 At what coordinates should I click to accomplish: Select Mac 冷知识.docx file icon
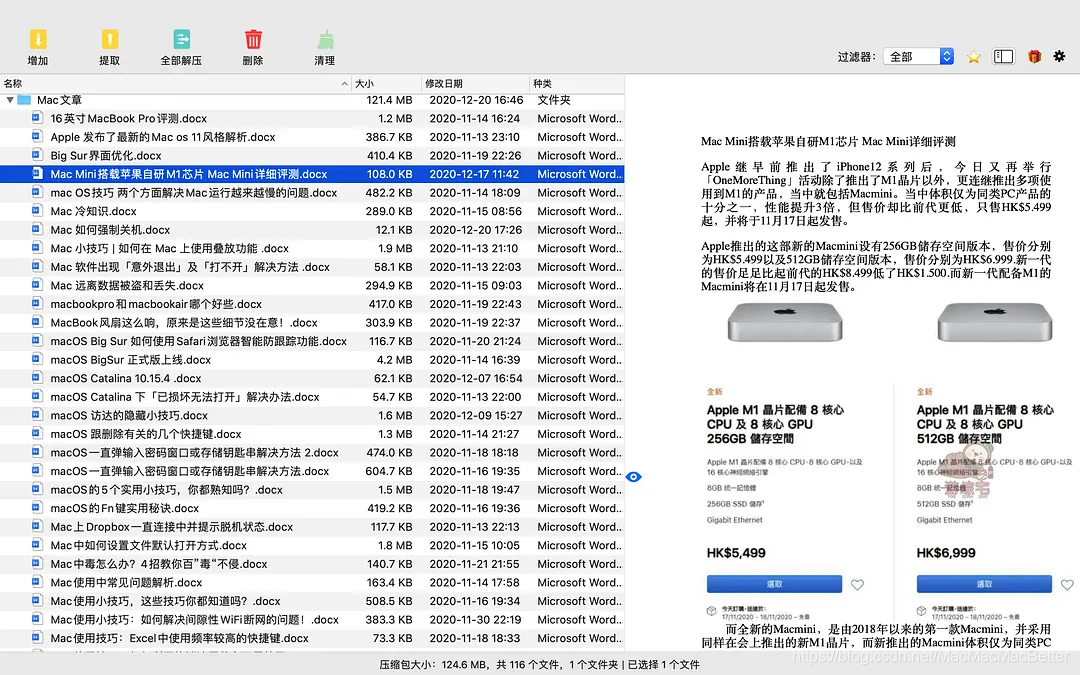pos(37,211)
